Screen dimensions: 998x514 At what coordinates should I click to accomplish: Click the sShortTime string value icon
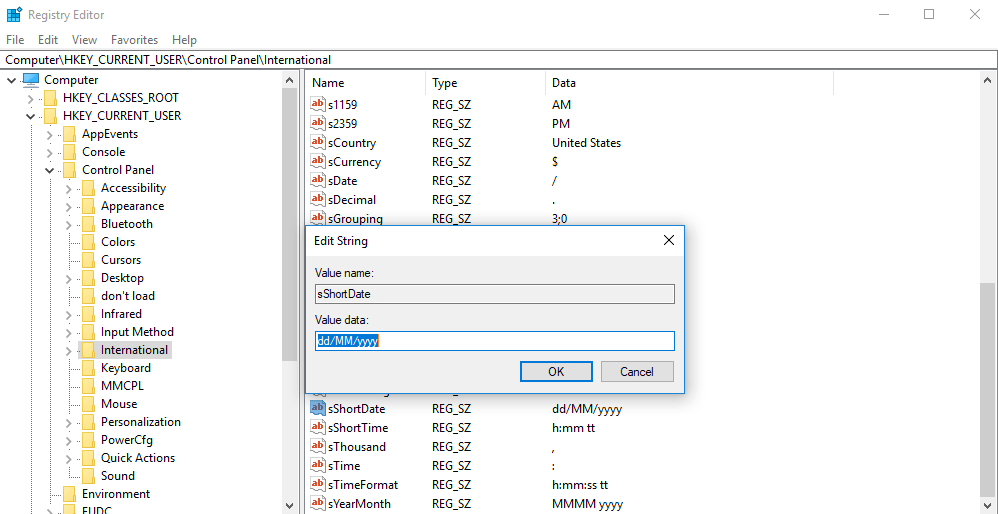click(x=318, y=428)
